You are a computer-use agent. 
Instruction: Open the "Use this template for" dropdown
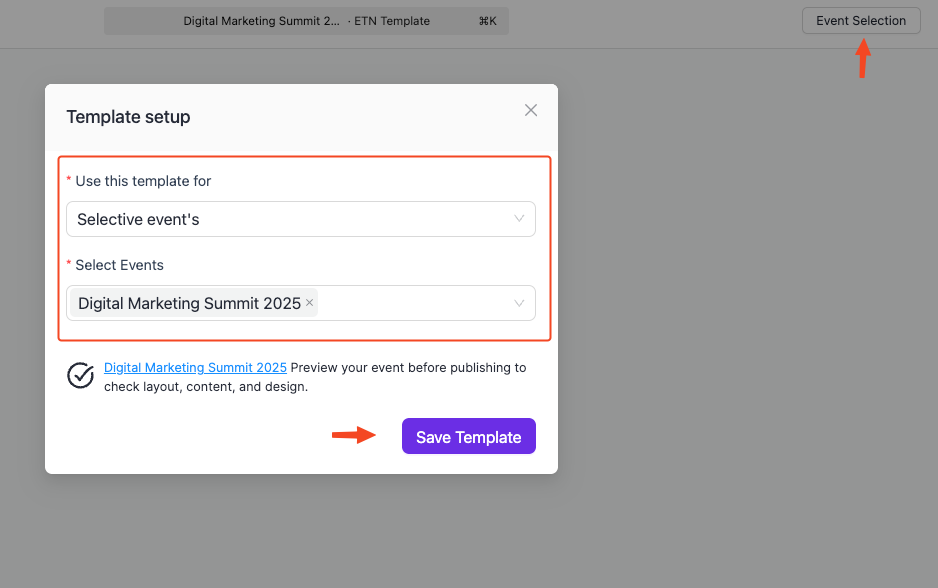click(300, 218)
